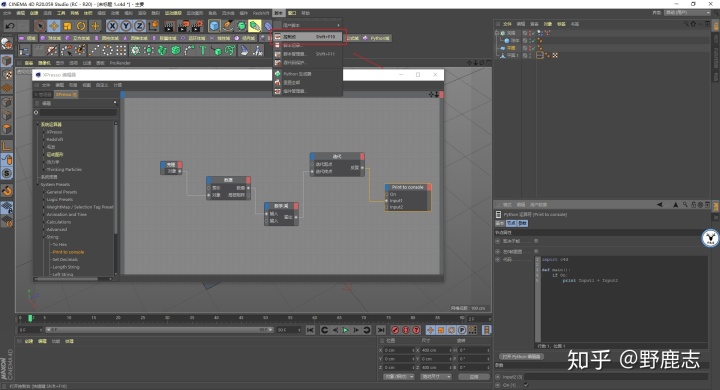
Task: Toggle first checkbox under node properties section
Action: coord(536,241)
